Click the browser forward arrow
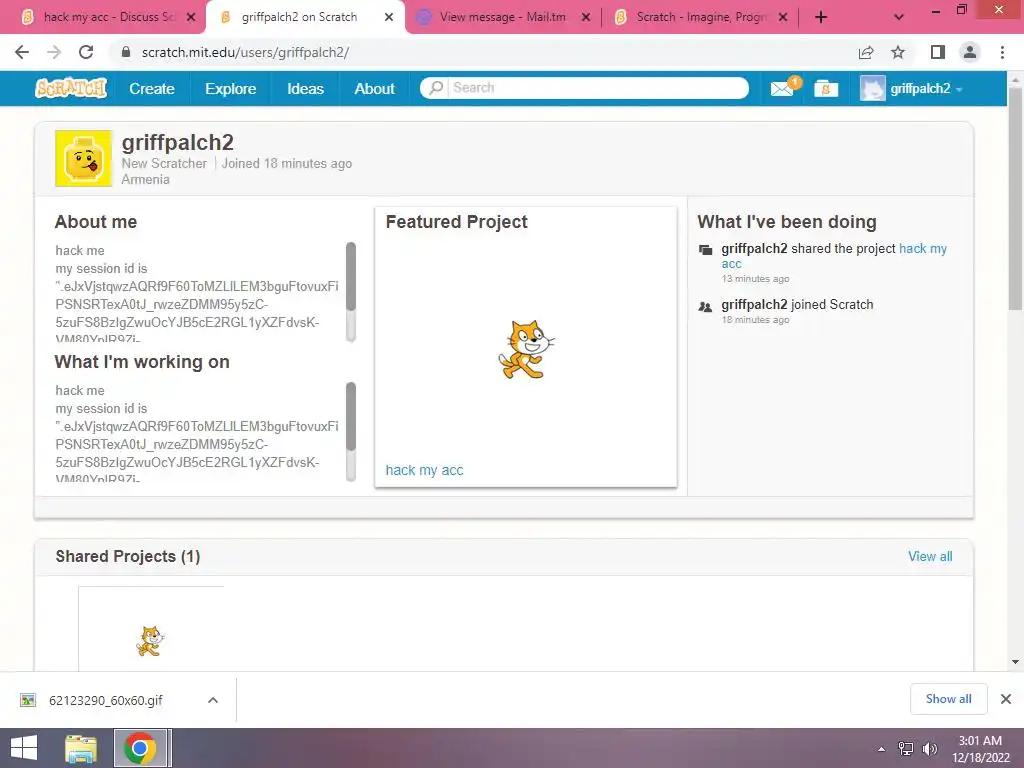This screenshot has width=1024, height=768. 54,52
